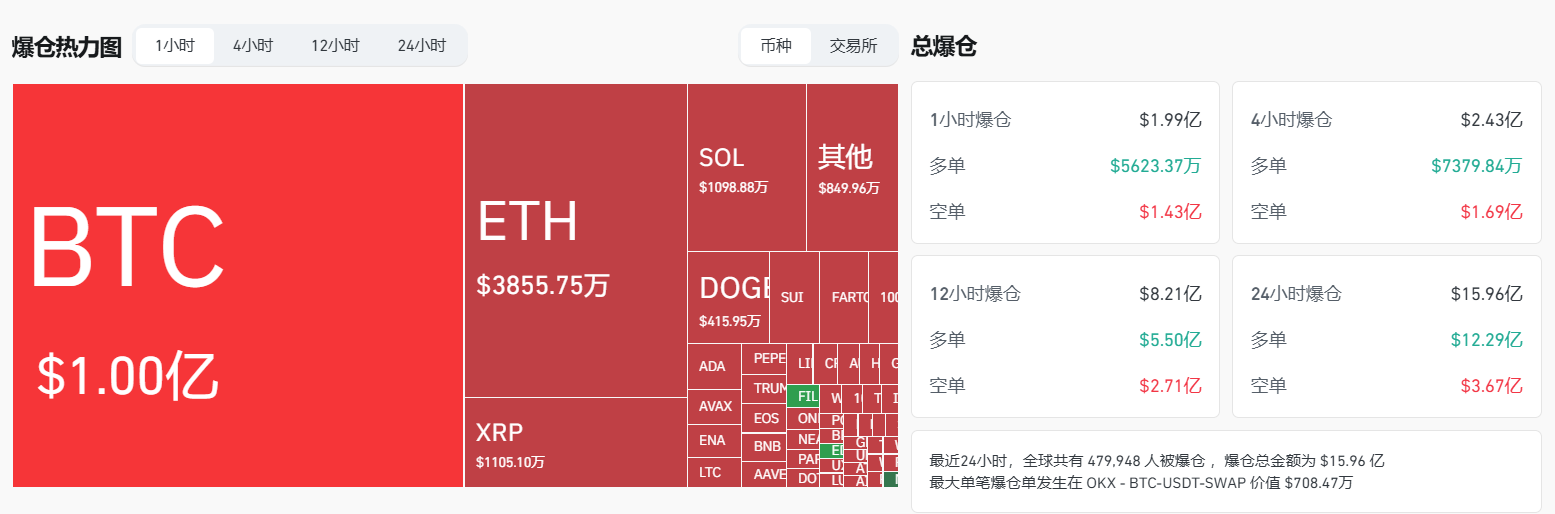Select the BNB heatmap tile
Image resolution: width=1555 pixels, height=514 pixels.
point(767,446)
